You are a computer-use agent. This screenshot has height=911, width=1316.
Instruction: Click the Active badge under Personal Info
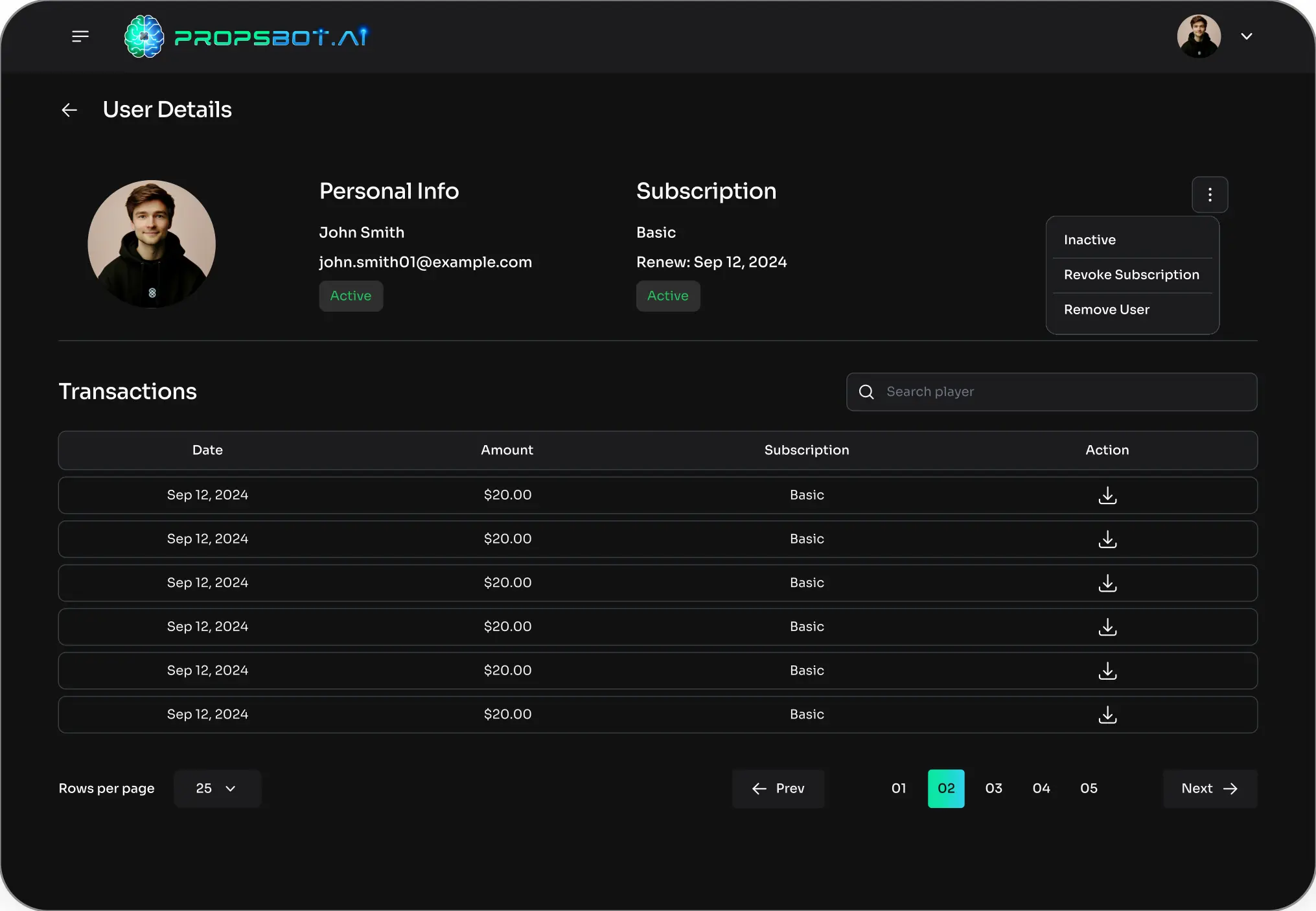(x=351, y=296)
